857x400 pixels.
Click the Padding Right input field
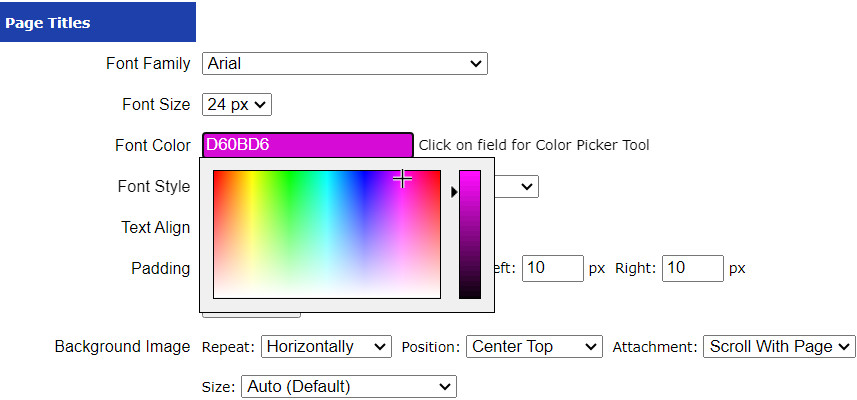(x=693, y=268)
